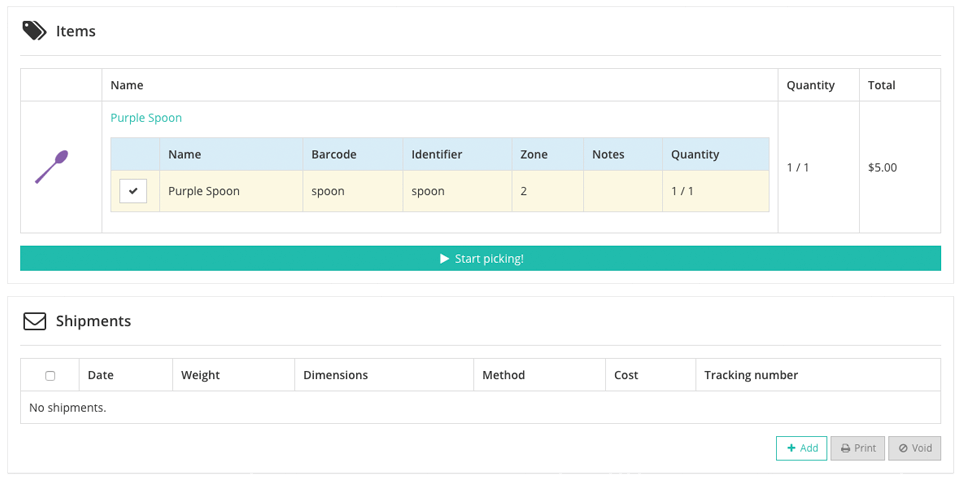This screenshot has width=960, height=480.
Task: Click the Notes column header
Action: coord(623,154)
